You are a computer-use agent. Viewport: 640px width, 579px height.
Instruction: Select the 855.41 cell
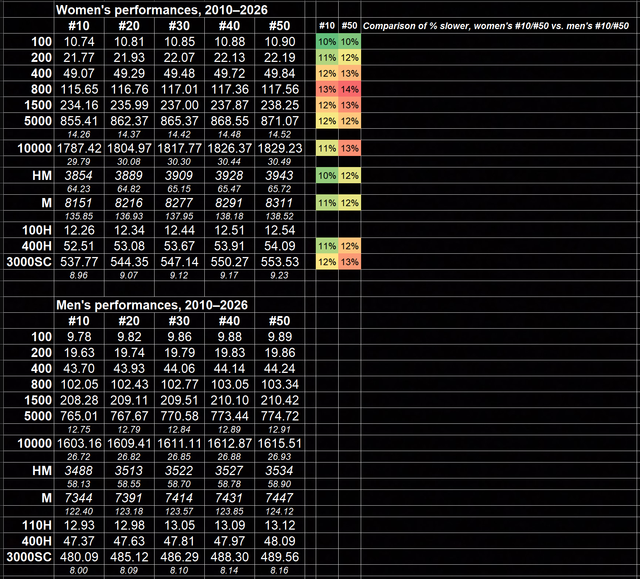(79, 121)
